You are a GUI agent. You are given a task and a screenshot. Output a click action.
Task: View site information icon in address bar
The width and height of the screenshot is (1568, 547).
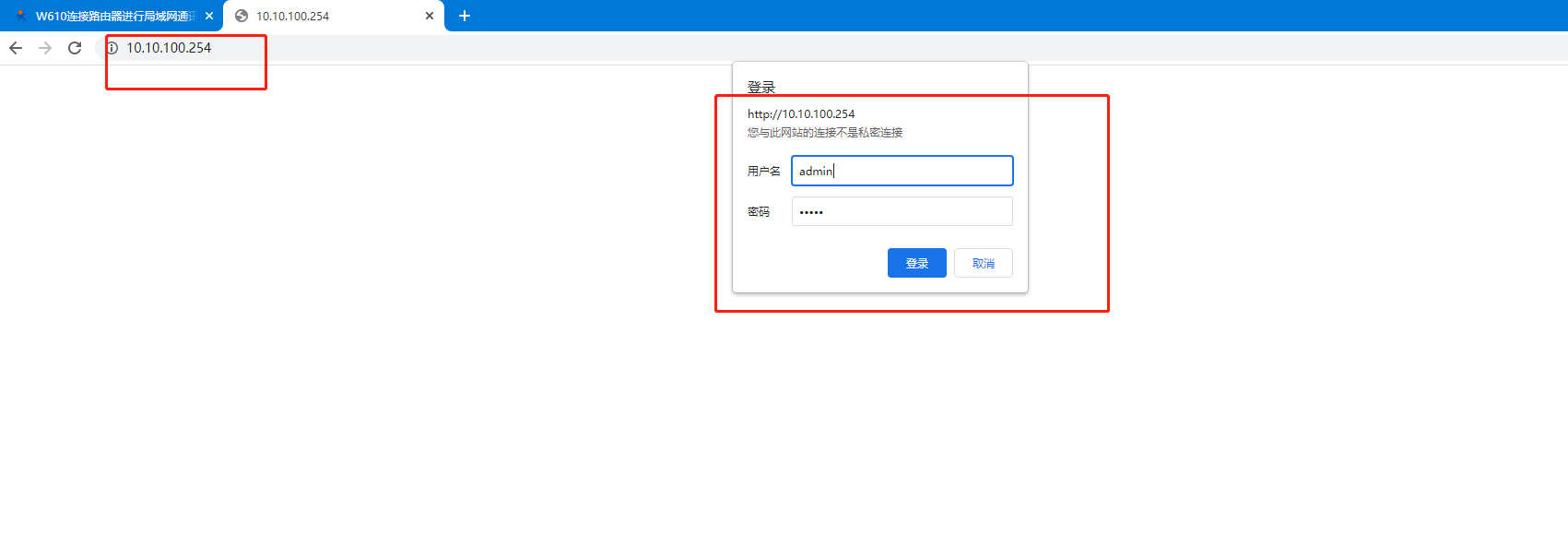point(112,48)
